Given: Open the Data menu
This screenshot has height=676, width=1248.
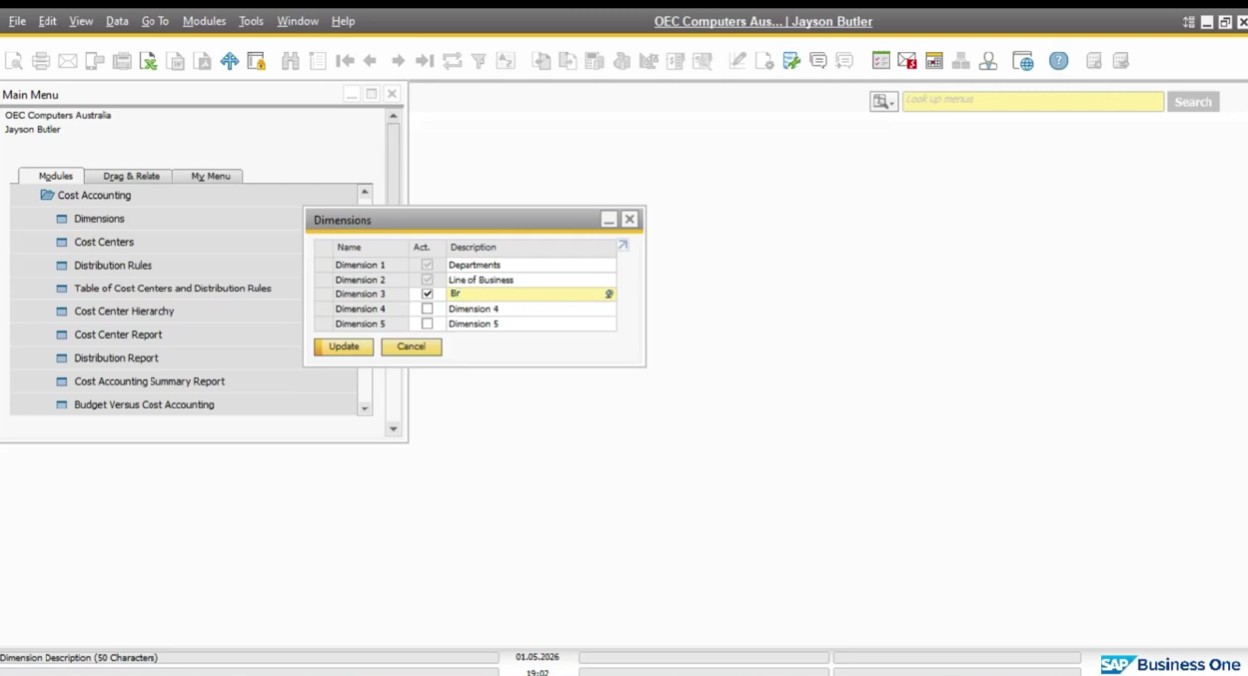Looking at the screenshot, I should click(117, 21).
